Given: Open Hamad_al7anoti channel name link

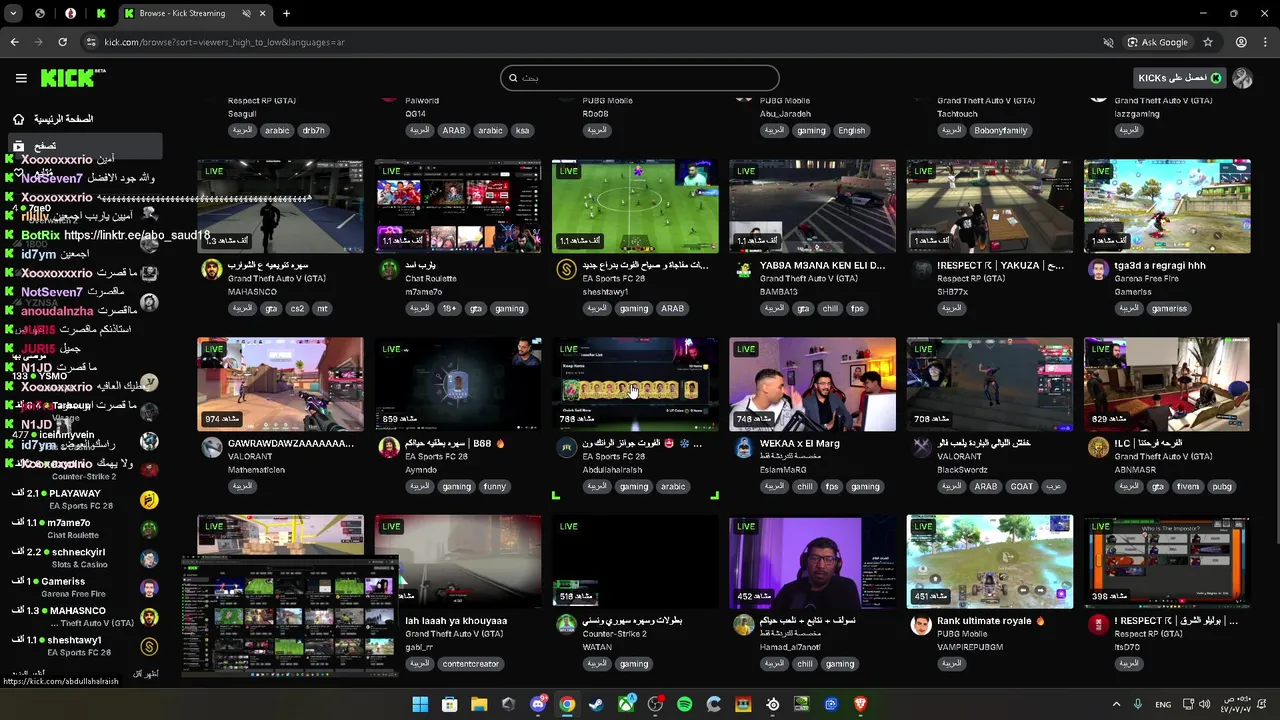Looking at the screenshot, I should [790, 647].
